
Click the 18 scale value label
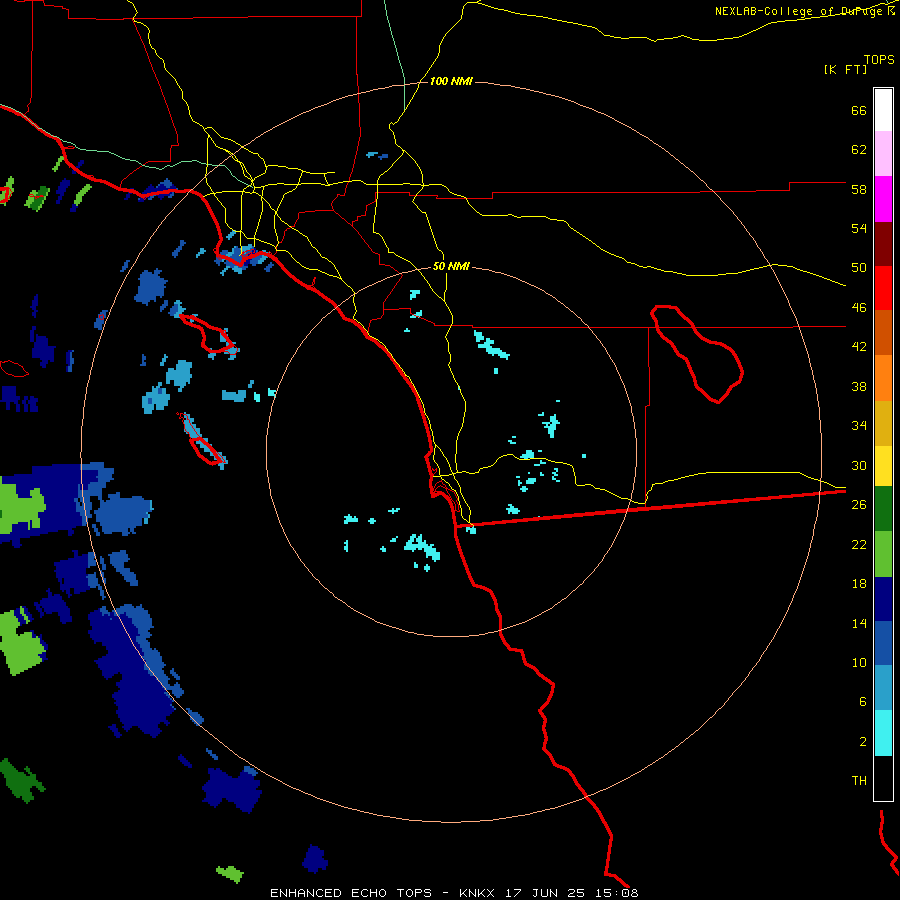pyautogui.click(x=859, y=584)
